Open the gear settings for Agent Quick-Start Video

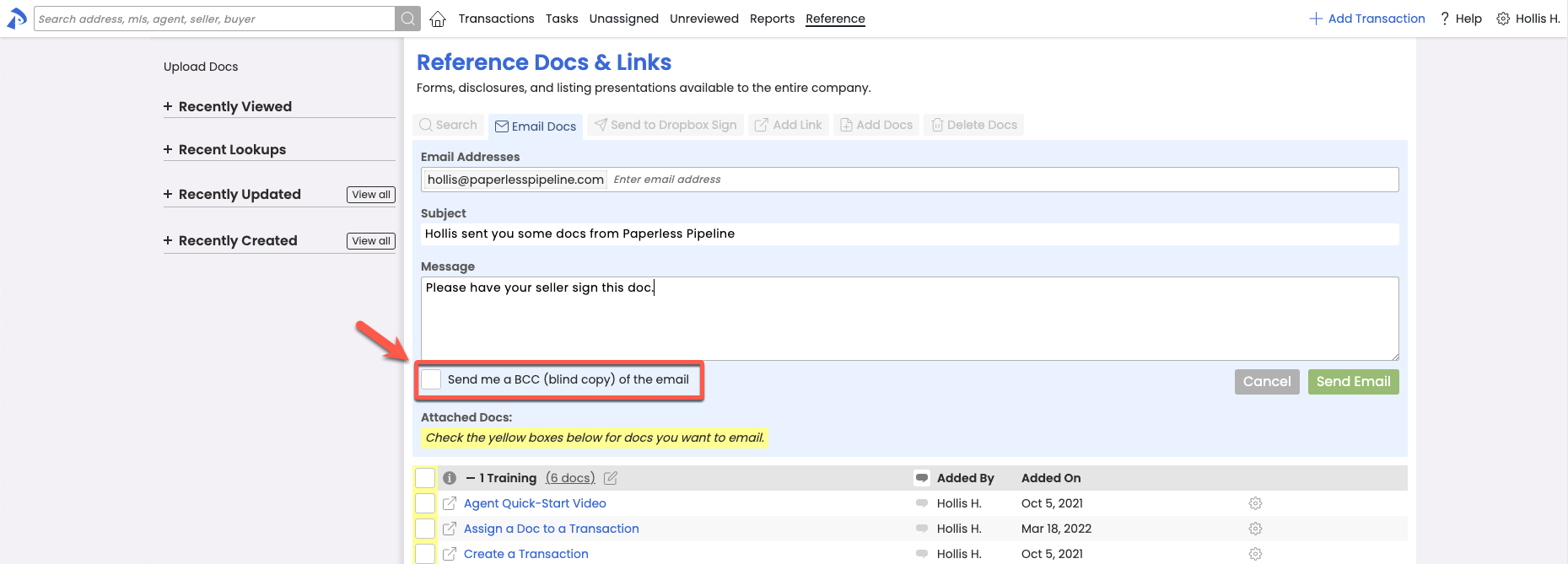pos(1255,503)
